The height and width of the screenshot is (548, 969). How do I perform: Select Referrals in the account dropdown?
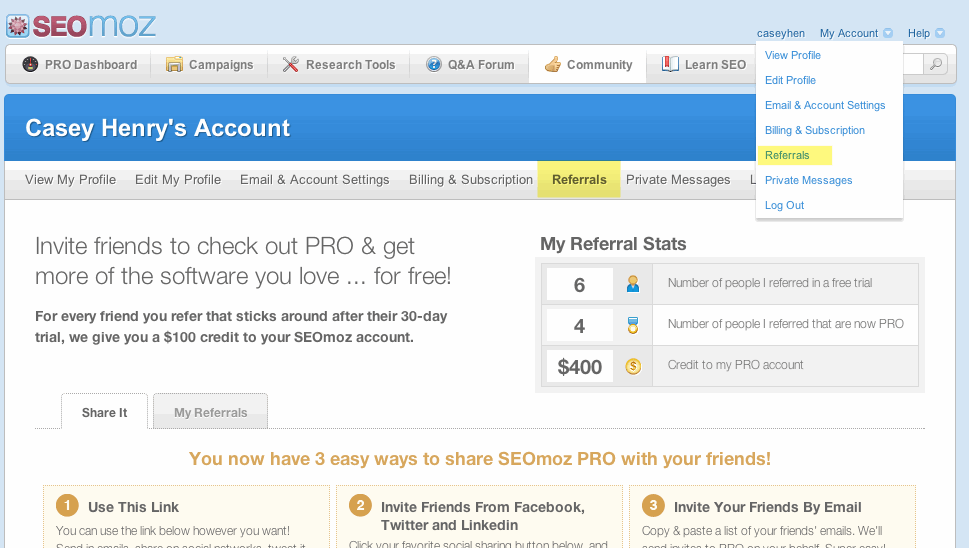(787, 155)
